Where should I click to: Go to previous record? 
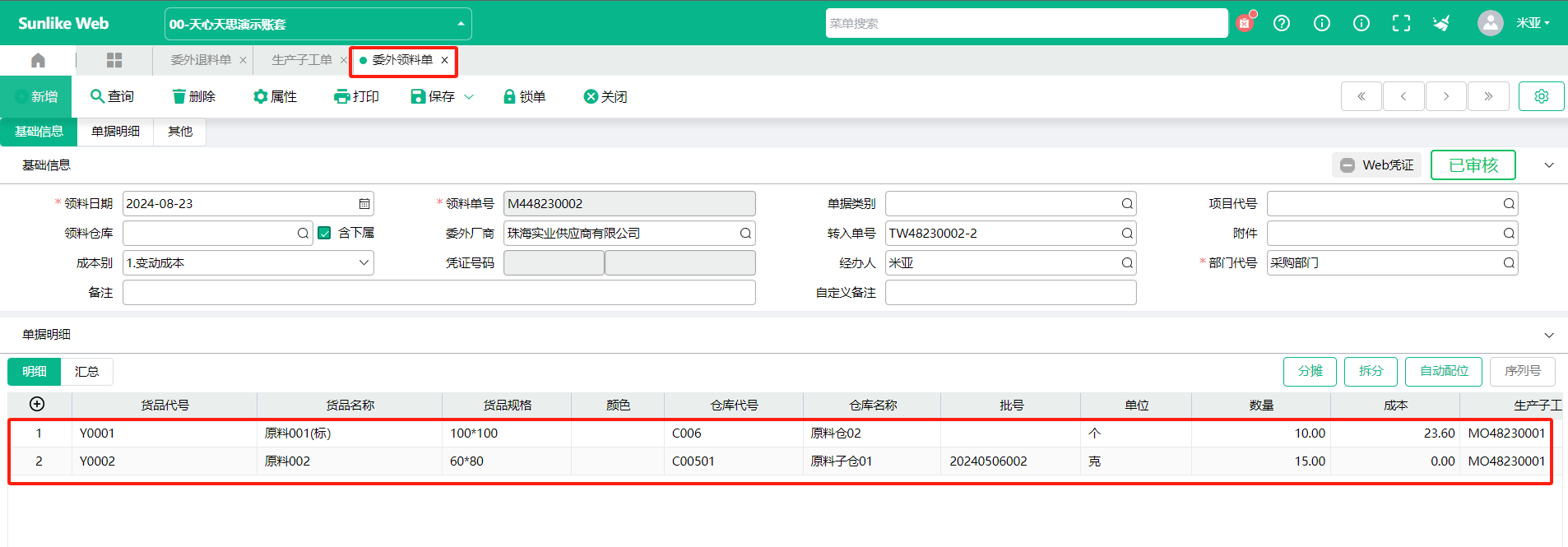coord(1403,96)
